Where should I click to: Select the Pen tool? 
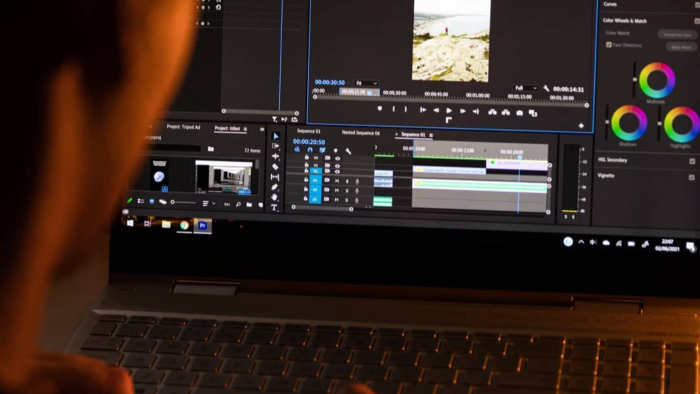pos(275,187)
